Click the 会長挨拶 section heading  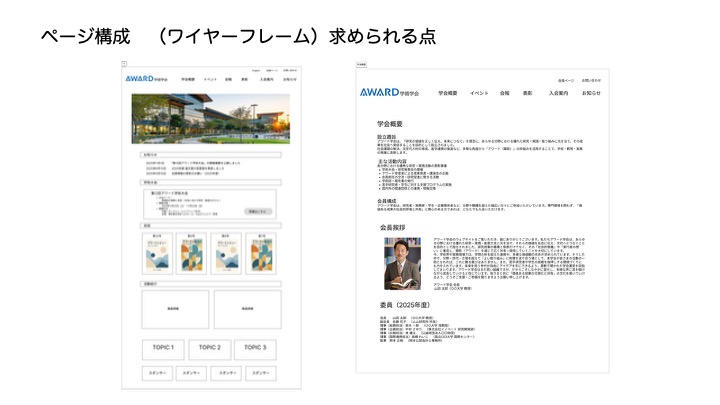393,227
